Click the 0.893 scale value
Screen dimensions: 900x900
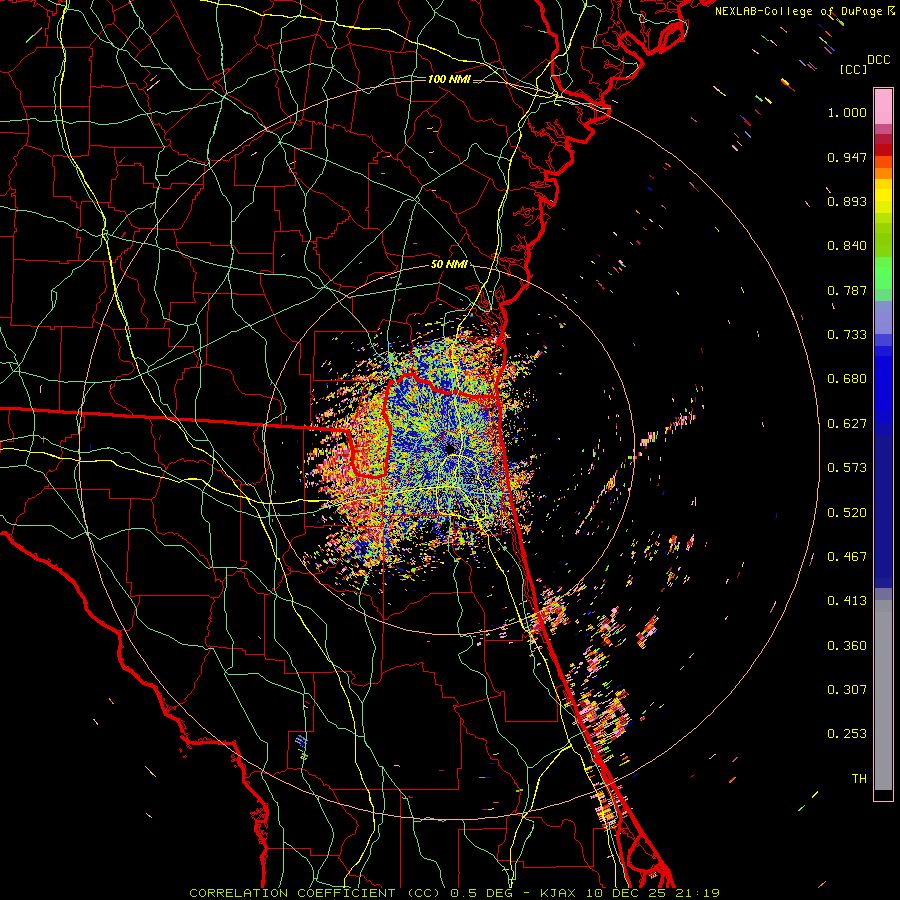point(847,201)
